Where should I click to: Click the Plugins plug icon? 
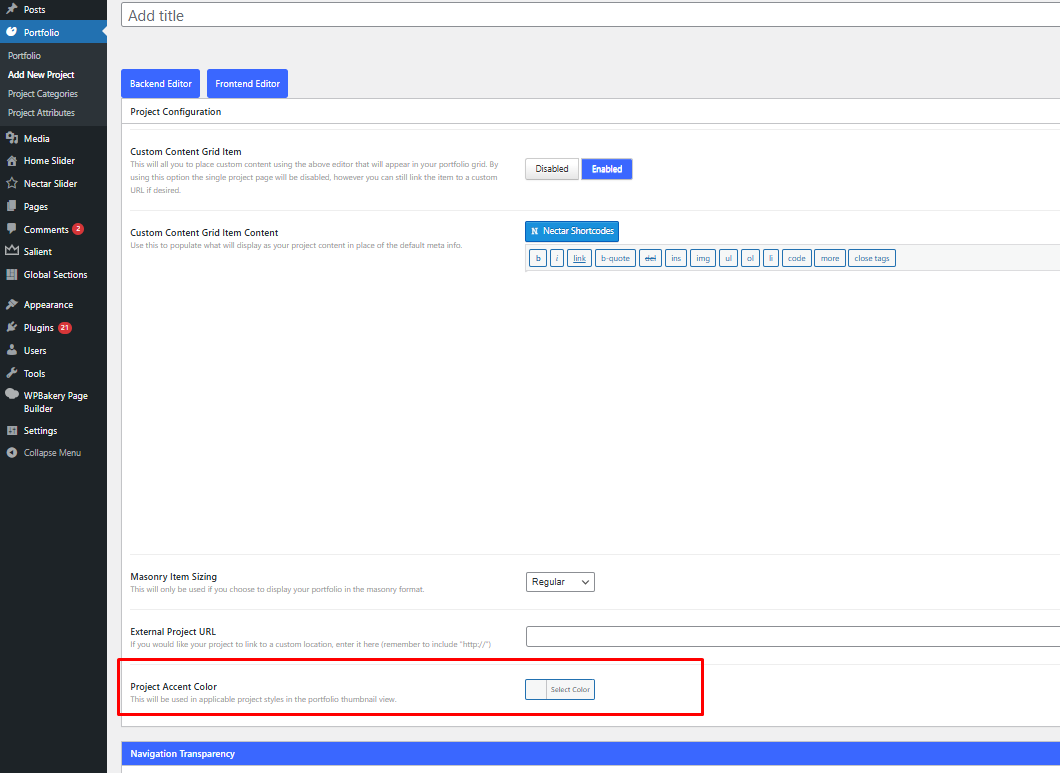[12, 328]
